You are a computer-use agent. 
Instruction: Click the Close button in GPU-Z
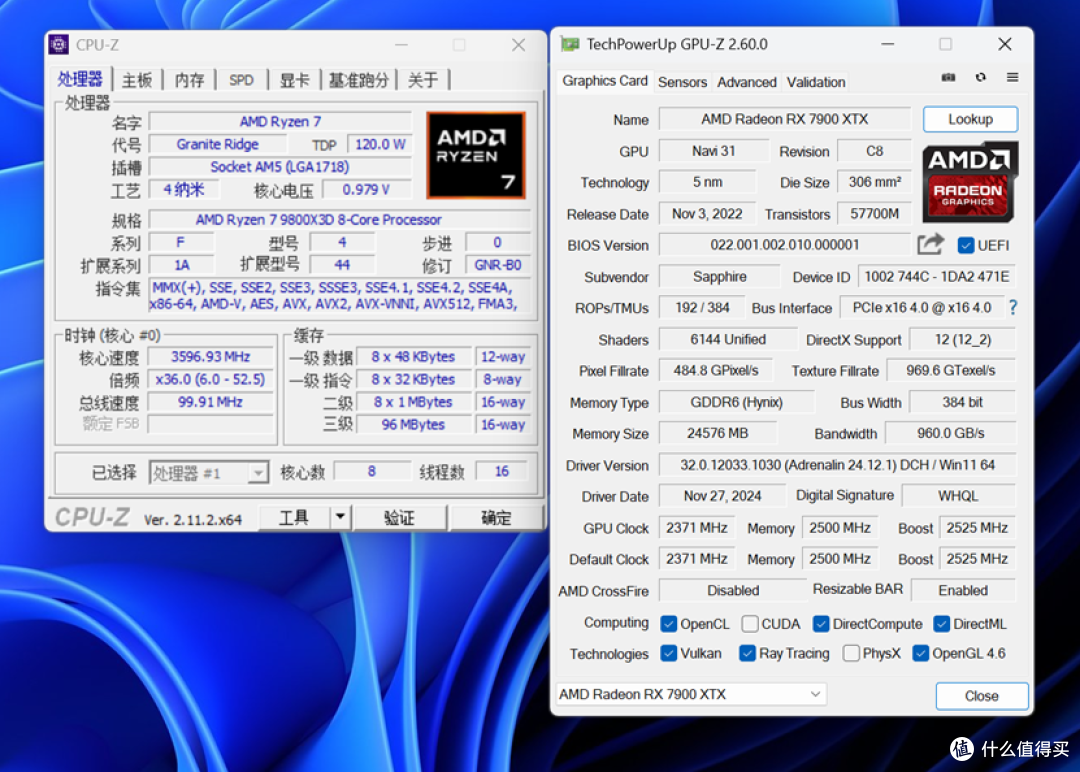[982, 696]
